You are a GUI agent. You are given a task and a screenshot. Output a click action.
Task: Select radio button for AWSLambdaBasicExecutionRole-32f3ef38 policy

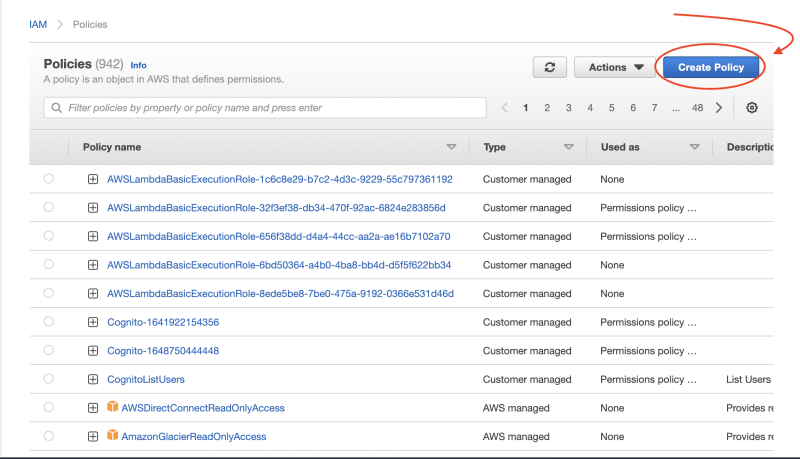[48, 207]
